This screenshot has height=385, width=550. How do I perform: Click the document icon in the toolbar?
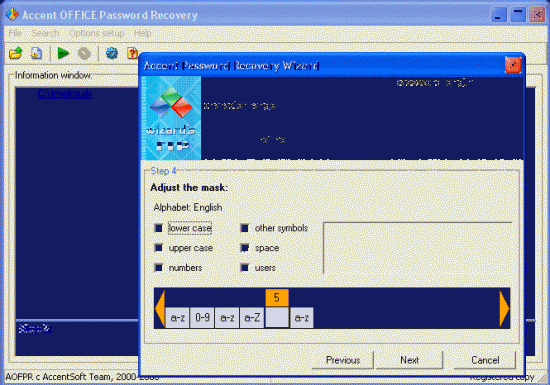[36, 54]
